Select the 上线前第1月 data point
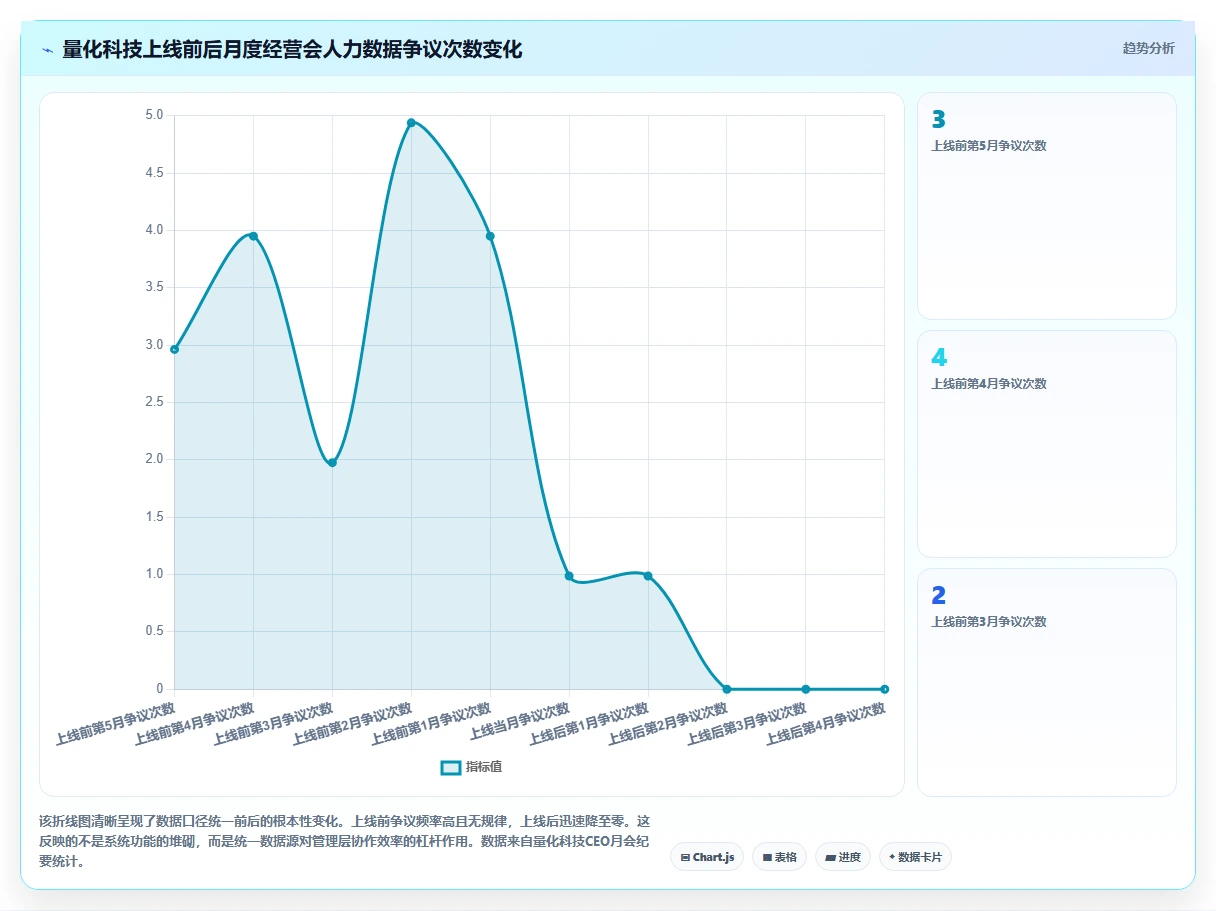 pos(490,236)
